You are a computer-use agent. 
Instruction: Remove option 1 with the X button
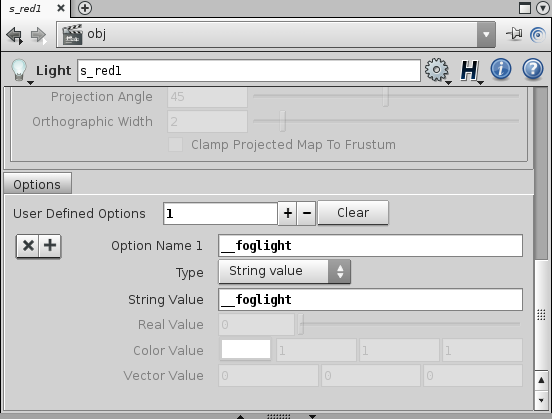pyautogui.click(x=28, y=245)
